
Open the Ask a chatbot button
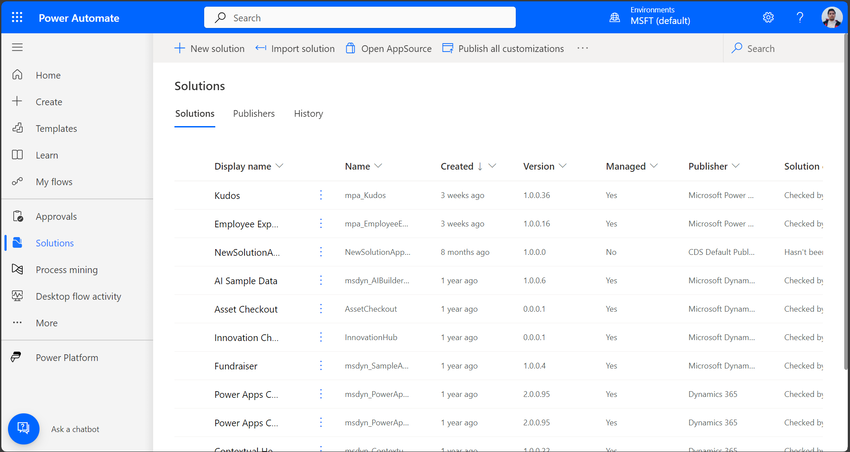24,428
